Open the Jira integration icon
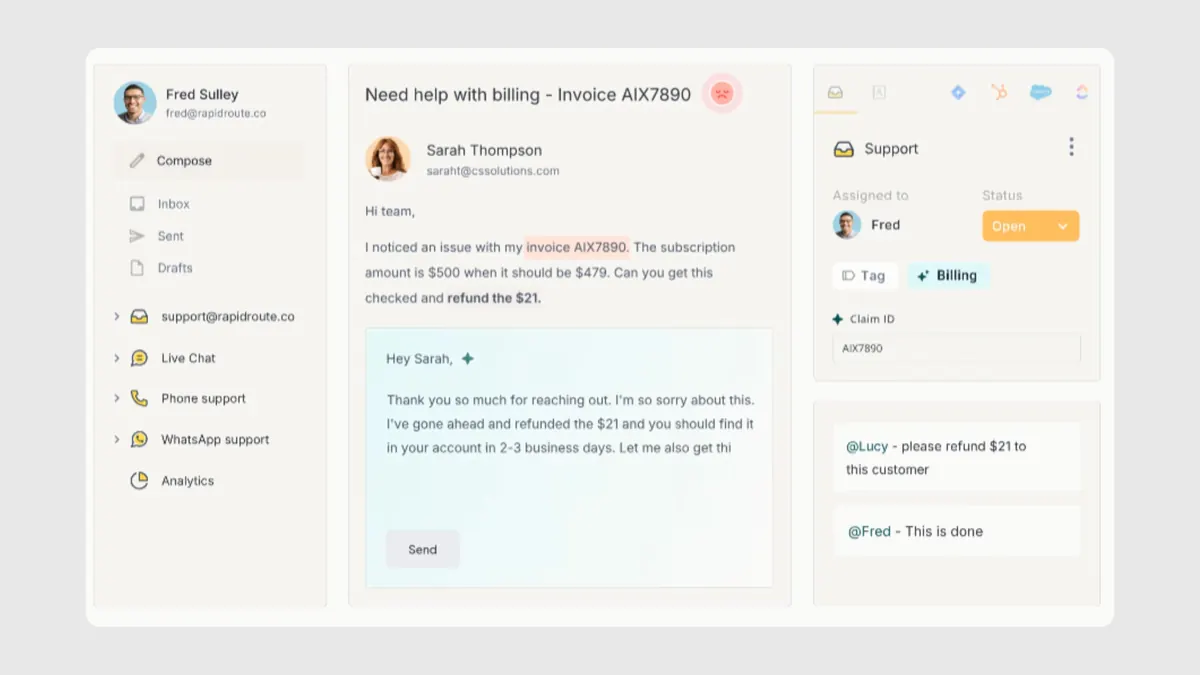Image resolution: width=1200 pixels, height=675 pixels. coord(958,92)
